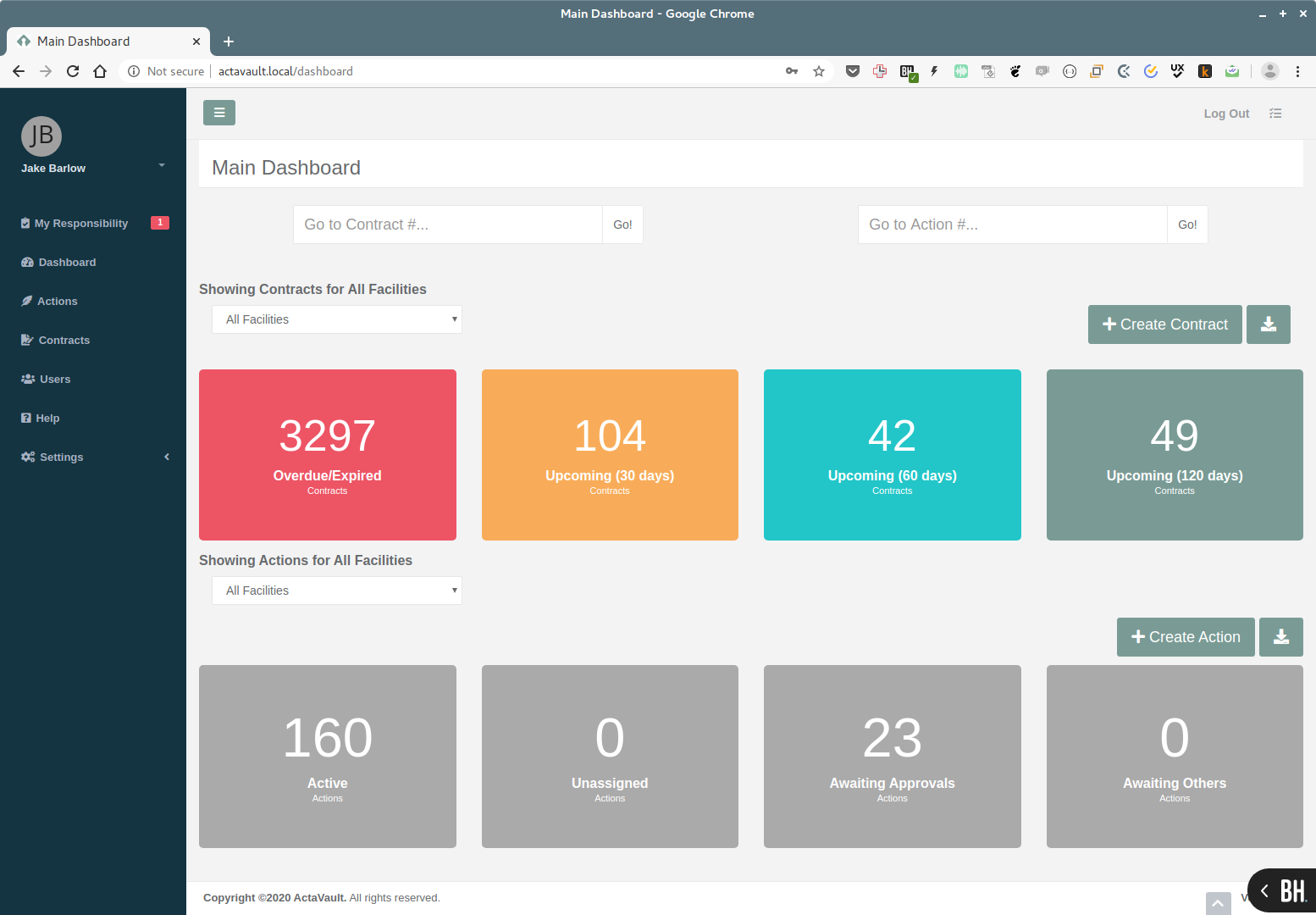1316x915 pixels.
Task: Go to Actions in the sidebar
Action: tap(49, 302)
